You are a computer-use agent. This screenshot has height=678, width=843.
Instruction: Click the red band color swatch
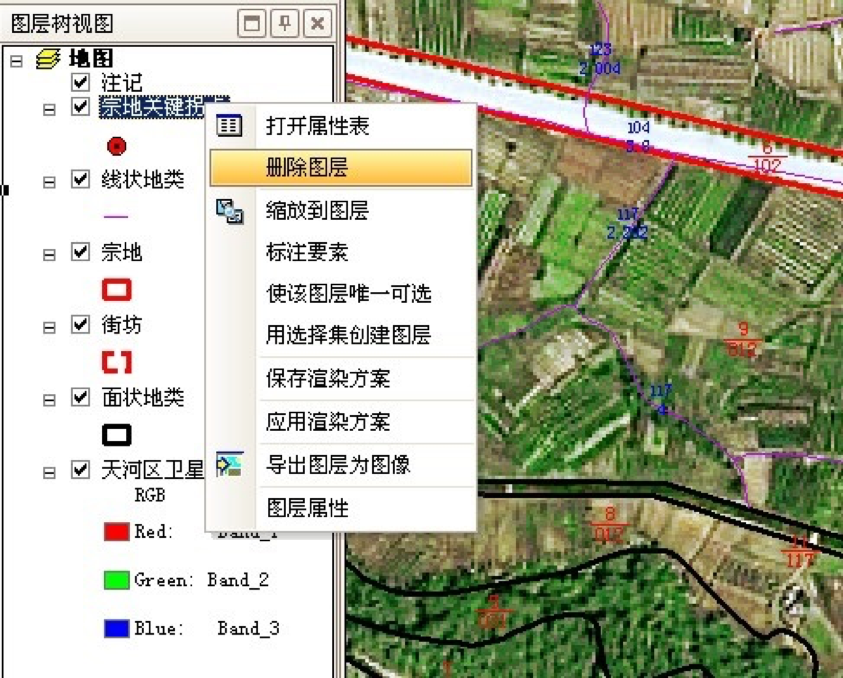point(117,532)
